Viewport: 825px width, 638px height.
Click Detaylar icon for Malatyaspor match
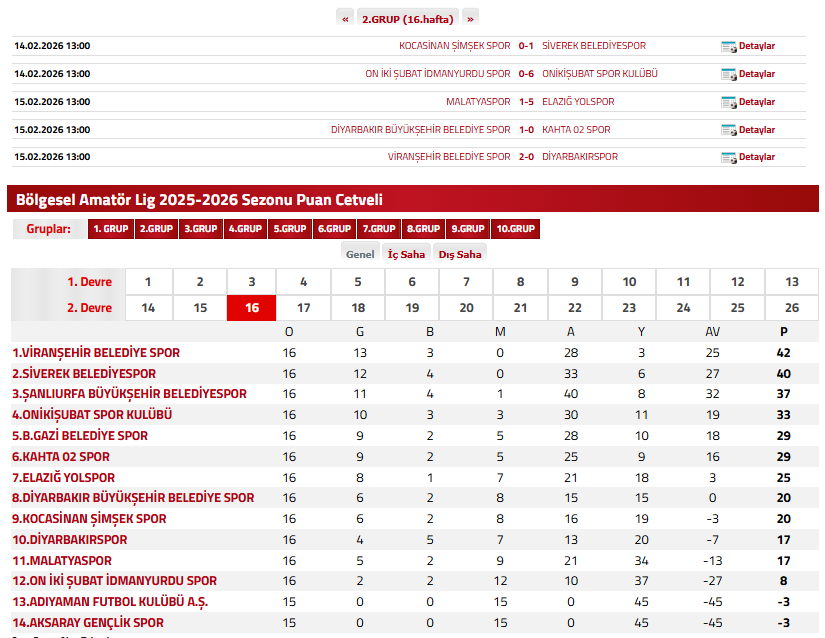(x=728, y=102)
